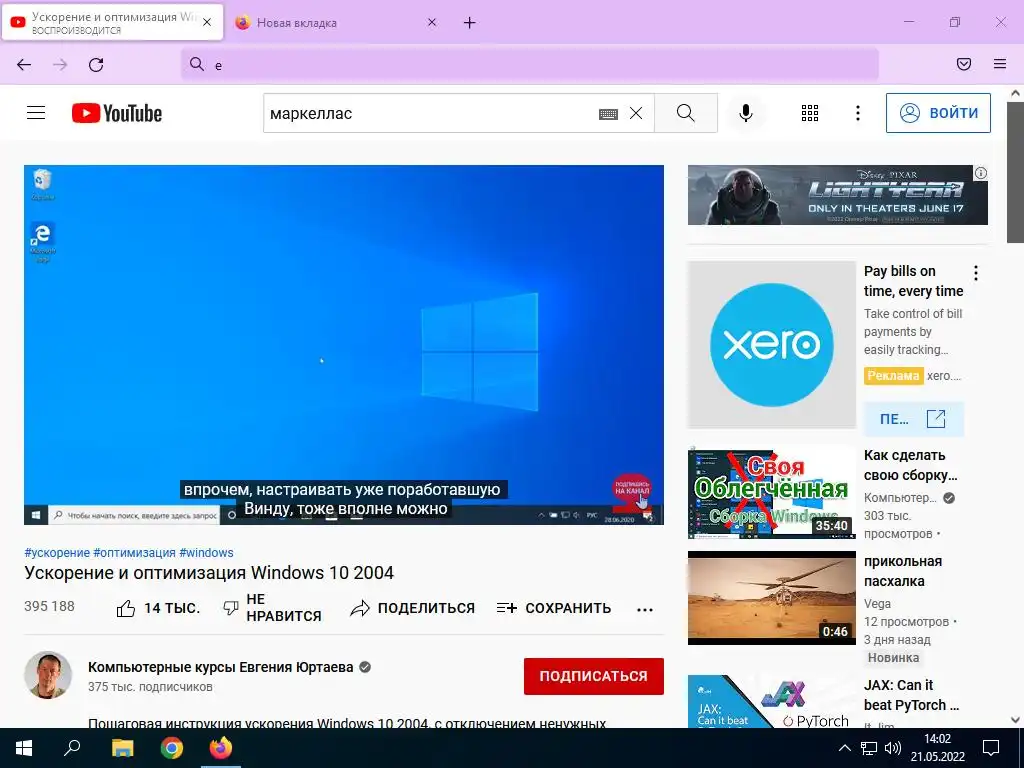
Task: Close the Новая вкладка tab
Action: 432,22
